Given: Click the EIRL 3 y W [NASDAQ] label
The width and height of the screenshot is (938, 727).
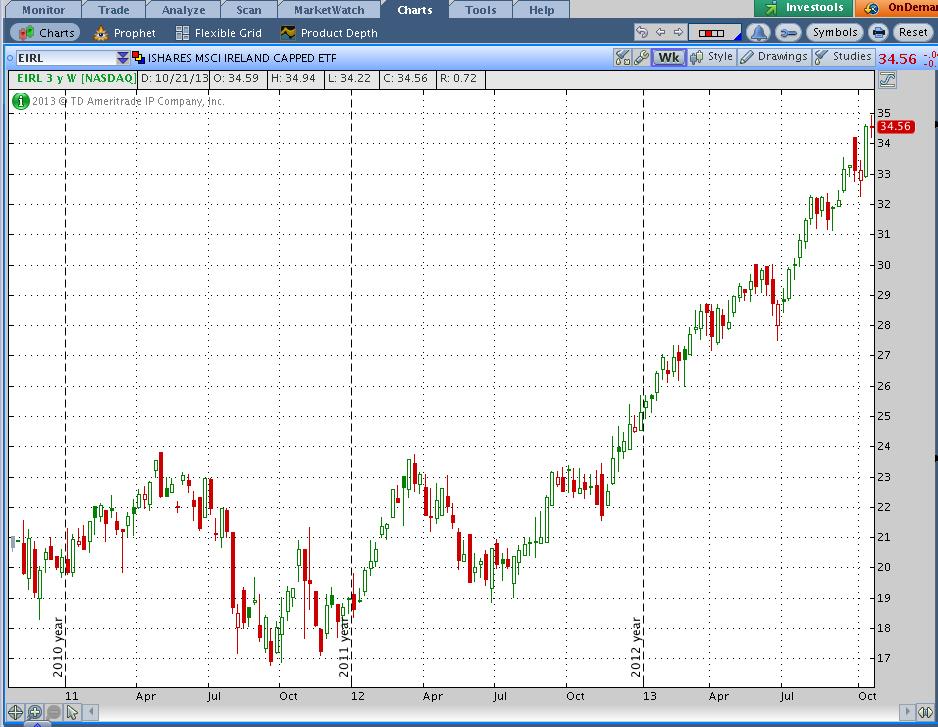Looking at the screenshot, I should [x=75, y=78].
